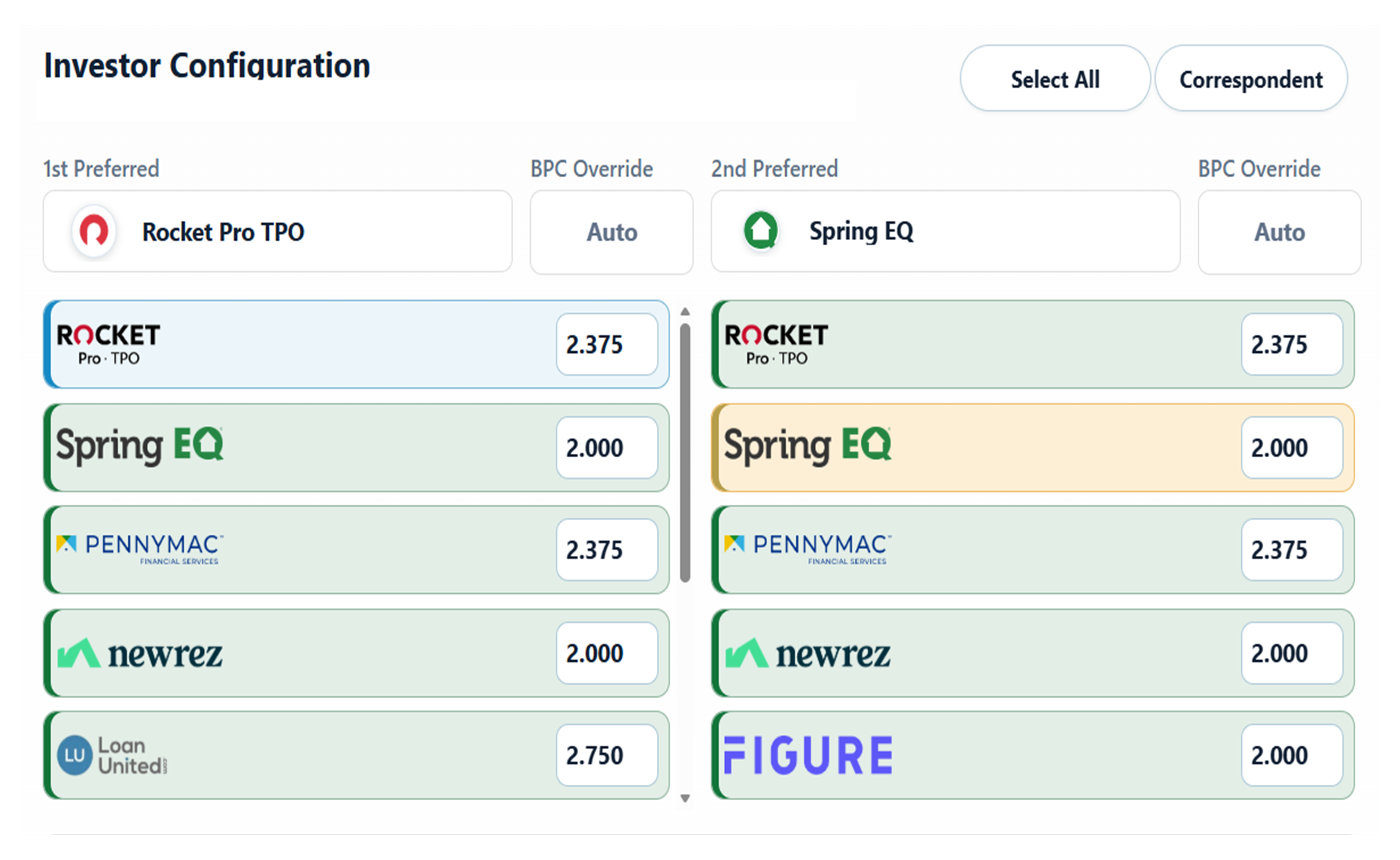Click Spring EQ green house icon in 2nd Preferred
The height and width of the screenshot is (860, 1400).
point(761,232)
